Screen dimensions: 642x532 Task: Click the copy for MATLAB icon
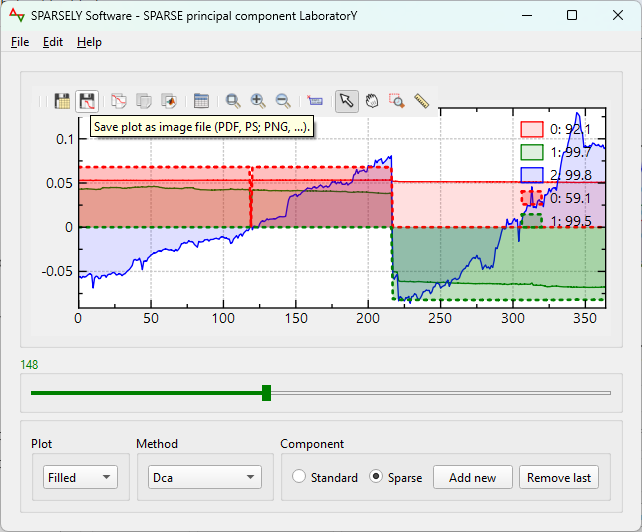pos(169,101)
